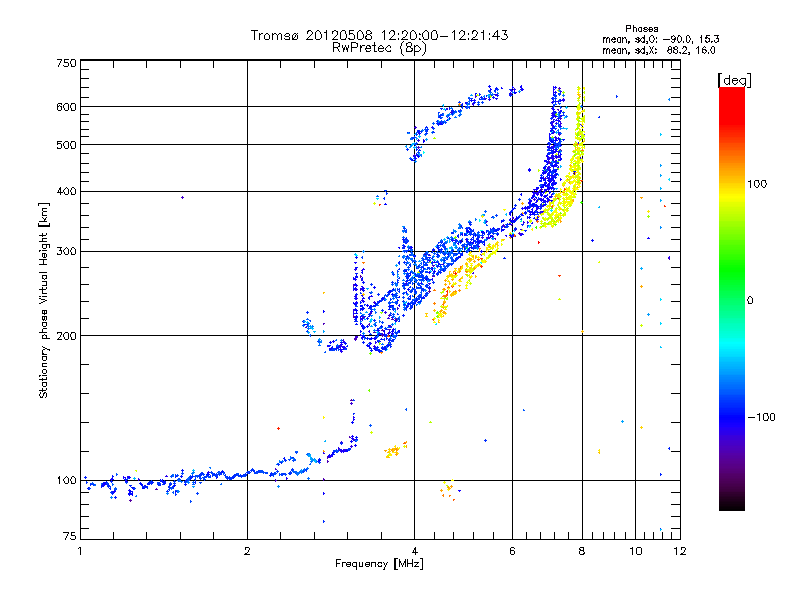Click the 'mean, sd,O: -90.0, 15.3' line
Screen dimensions: 800x600
[x=661, y=39]
